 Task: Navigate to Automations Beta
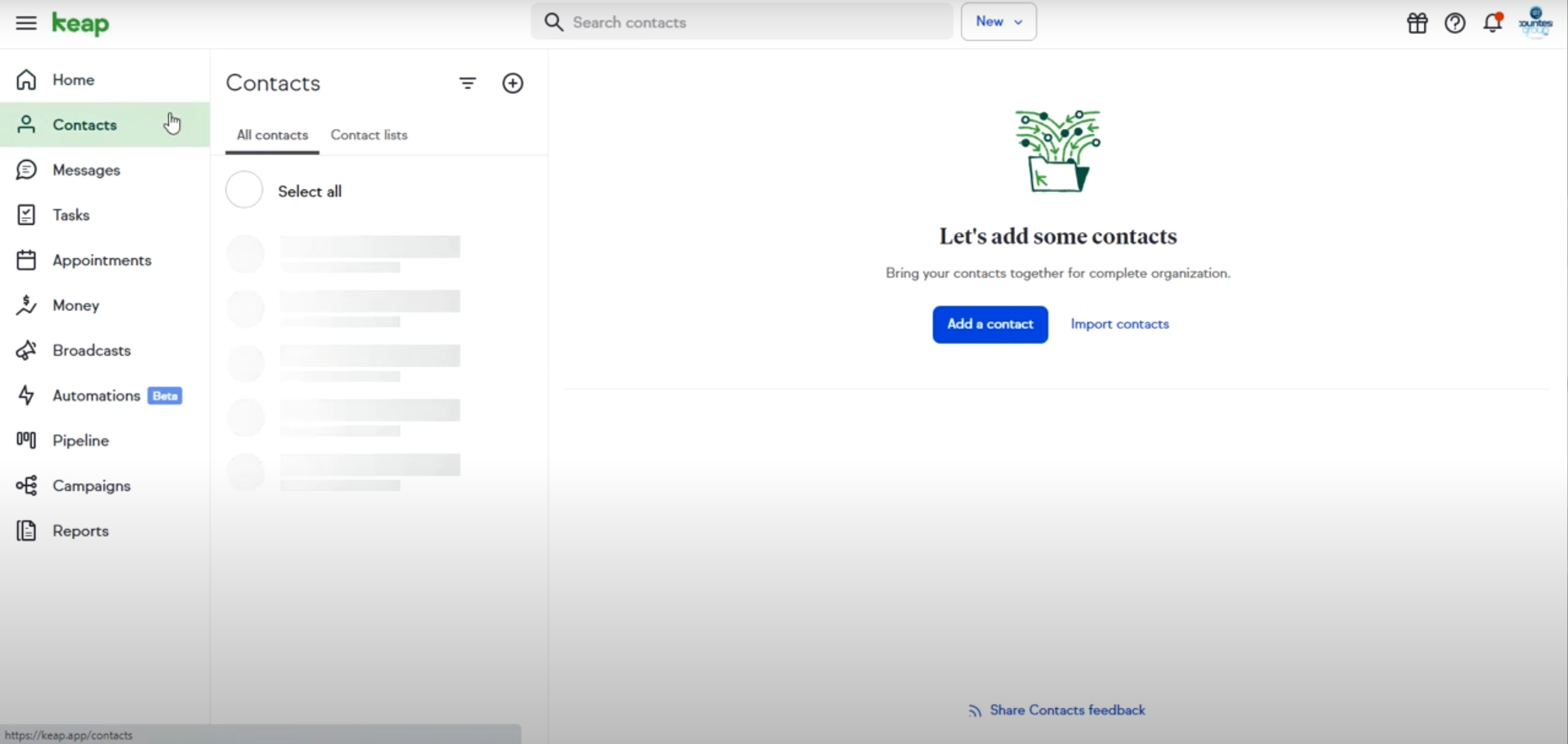(x=96, y=396)
